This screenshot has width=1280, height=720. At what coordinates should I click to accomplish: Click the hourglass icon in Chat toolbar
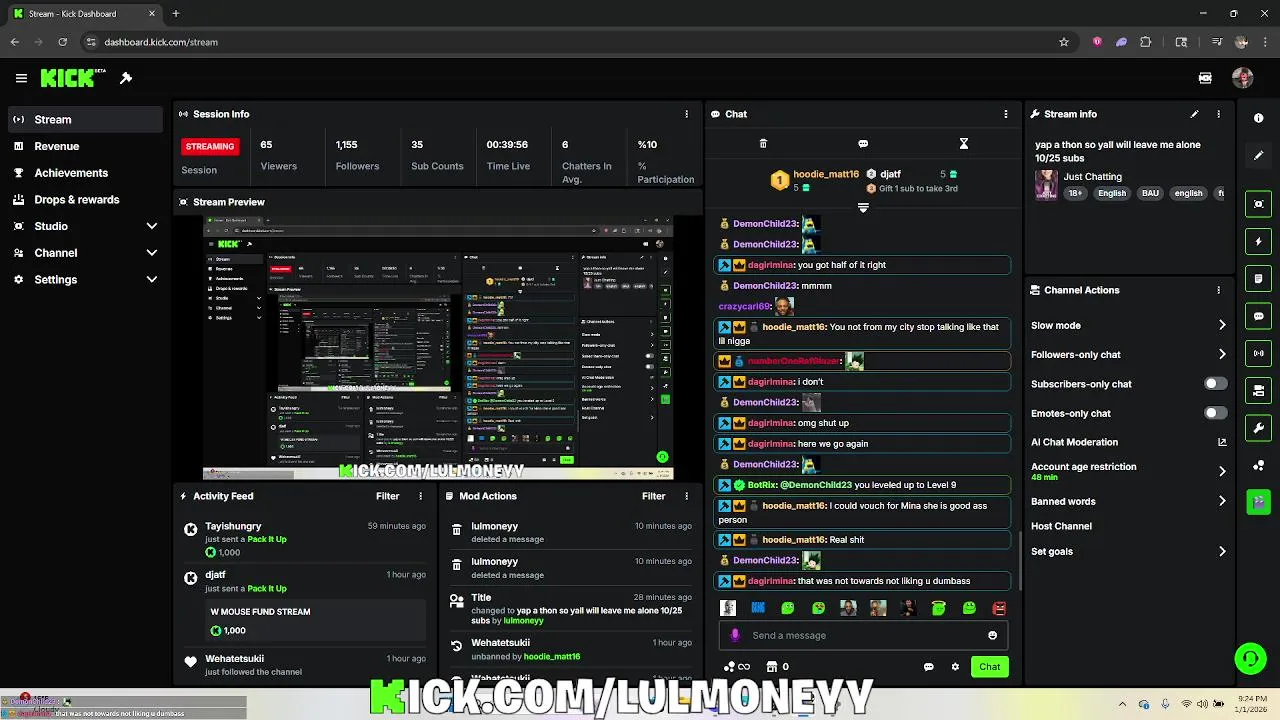[964, 144]
